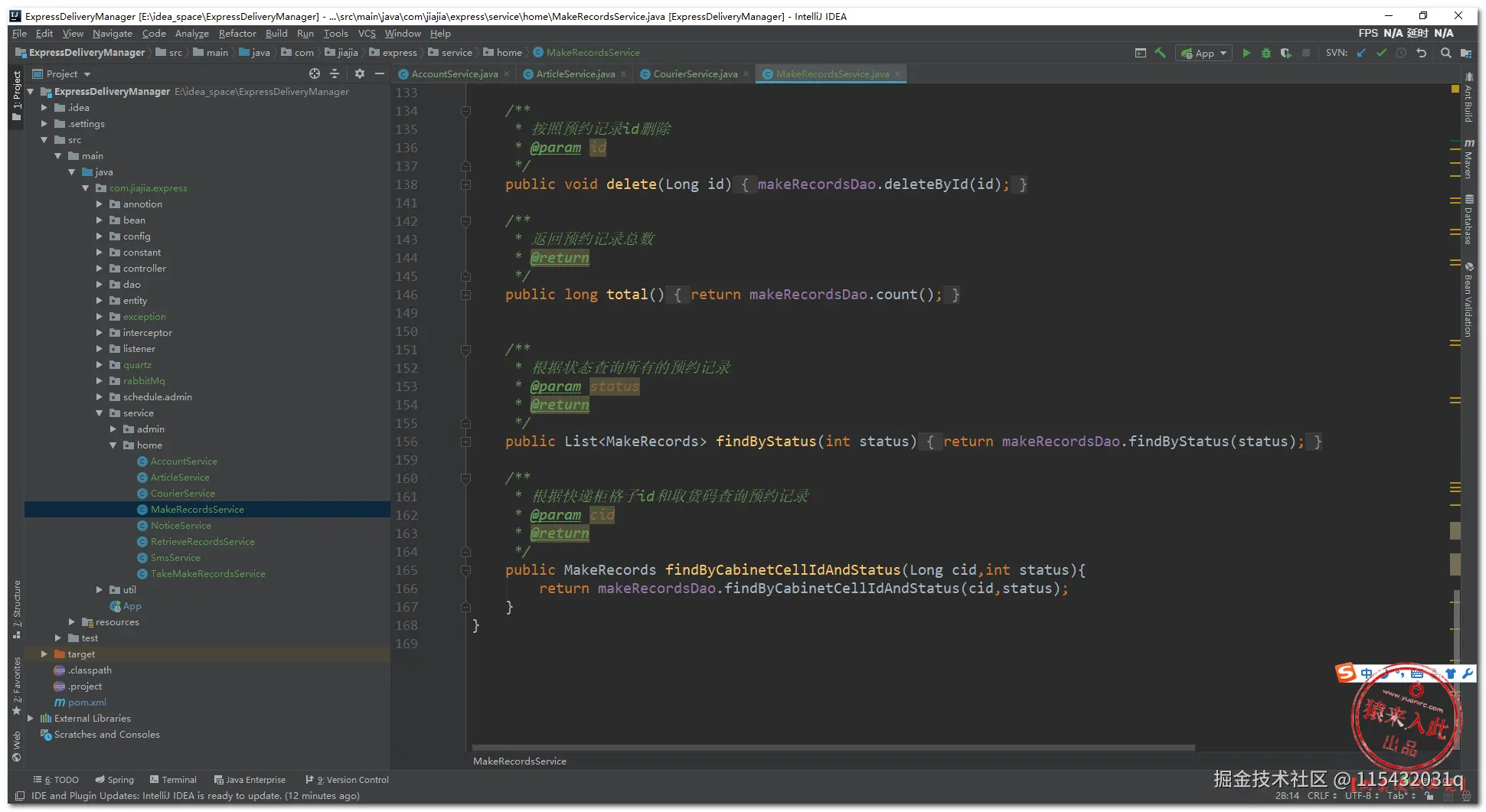
Task: Open Search Everywhere magnifier
Action: point(1445,53)
